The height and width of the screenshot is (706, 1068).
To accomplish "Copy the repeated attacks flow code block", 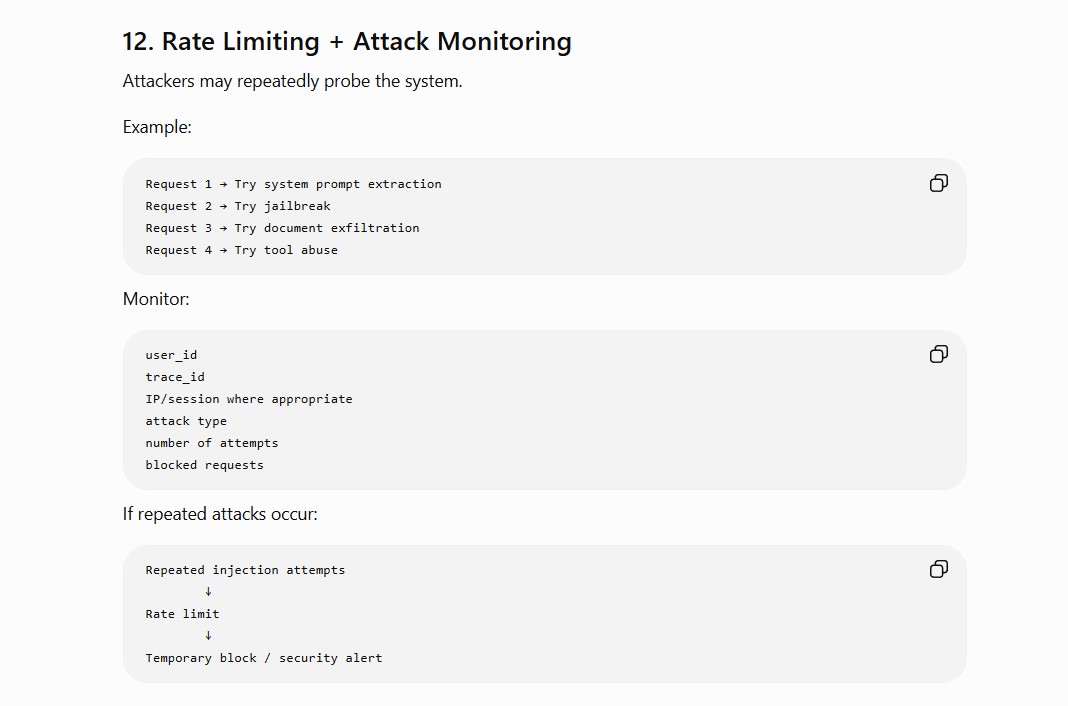I will (939, 569).
